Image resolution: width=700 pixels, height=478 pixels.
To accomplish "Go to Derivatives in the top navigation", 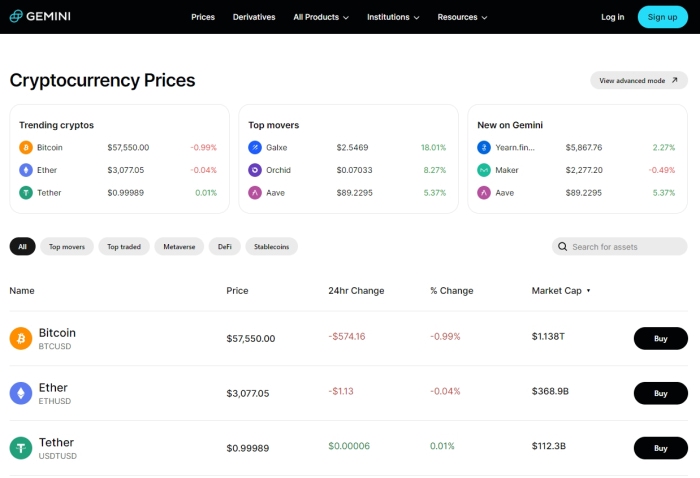I will click(x=254, y=17).
